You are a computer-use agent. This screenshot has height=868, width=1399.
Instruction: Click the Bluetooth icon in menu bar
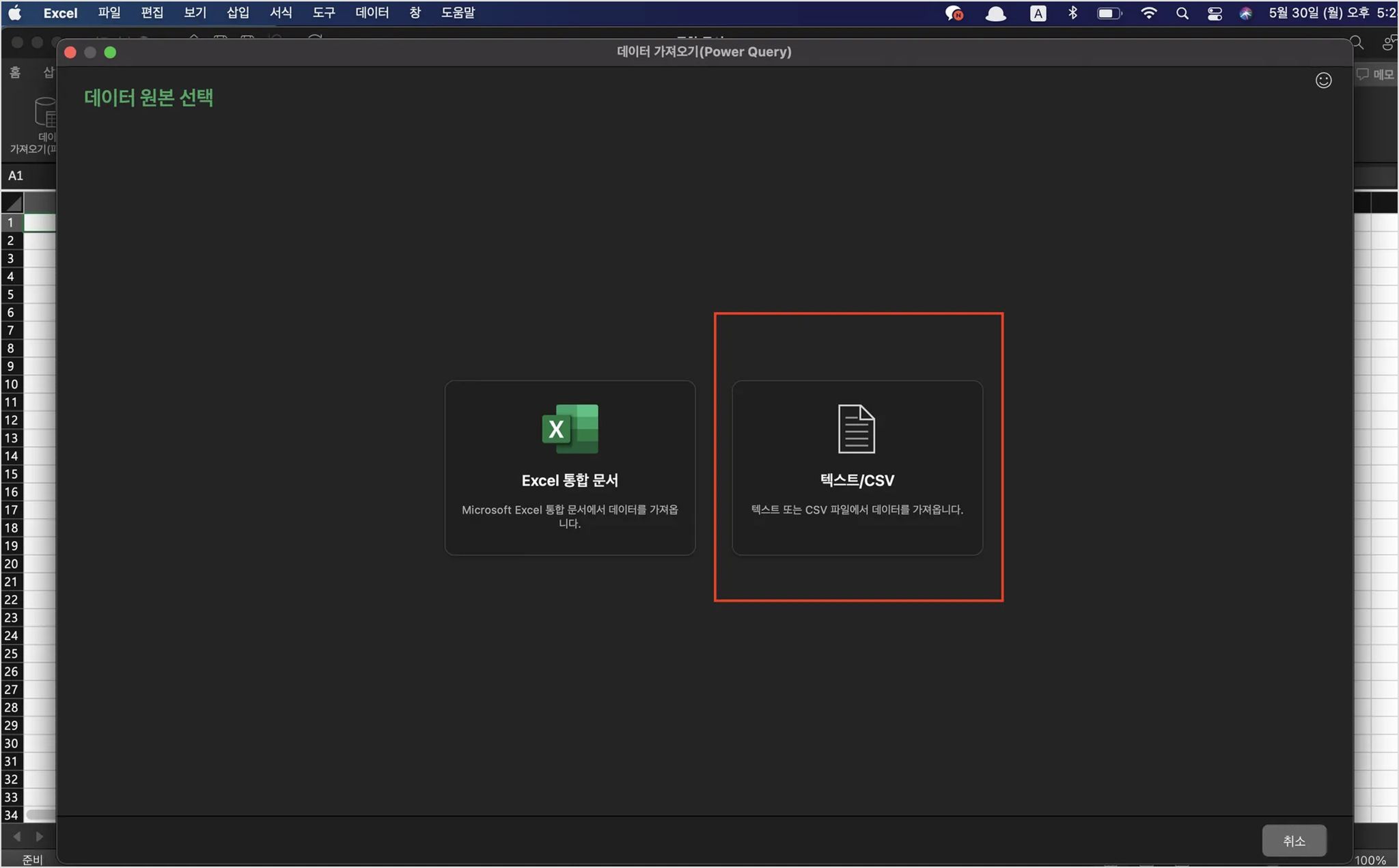[x=1072, y=13]
